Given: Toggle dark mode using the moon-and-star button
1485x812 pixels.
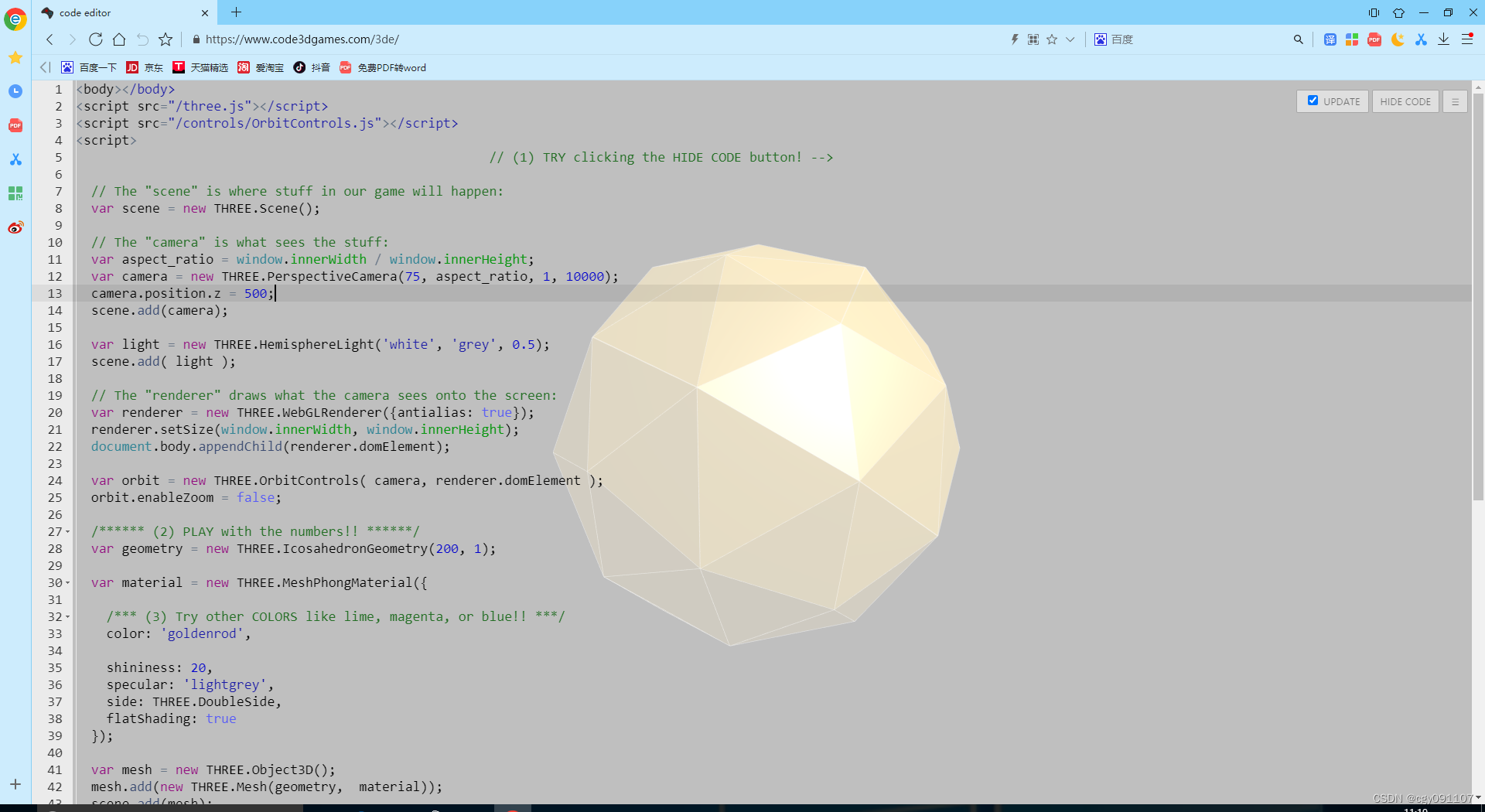Looking at the screenshot, I should click(1397, 39).
